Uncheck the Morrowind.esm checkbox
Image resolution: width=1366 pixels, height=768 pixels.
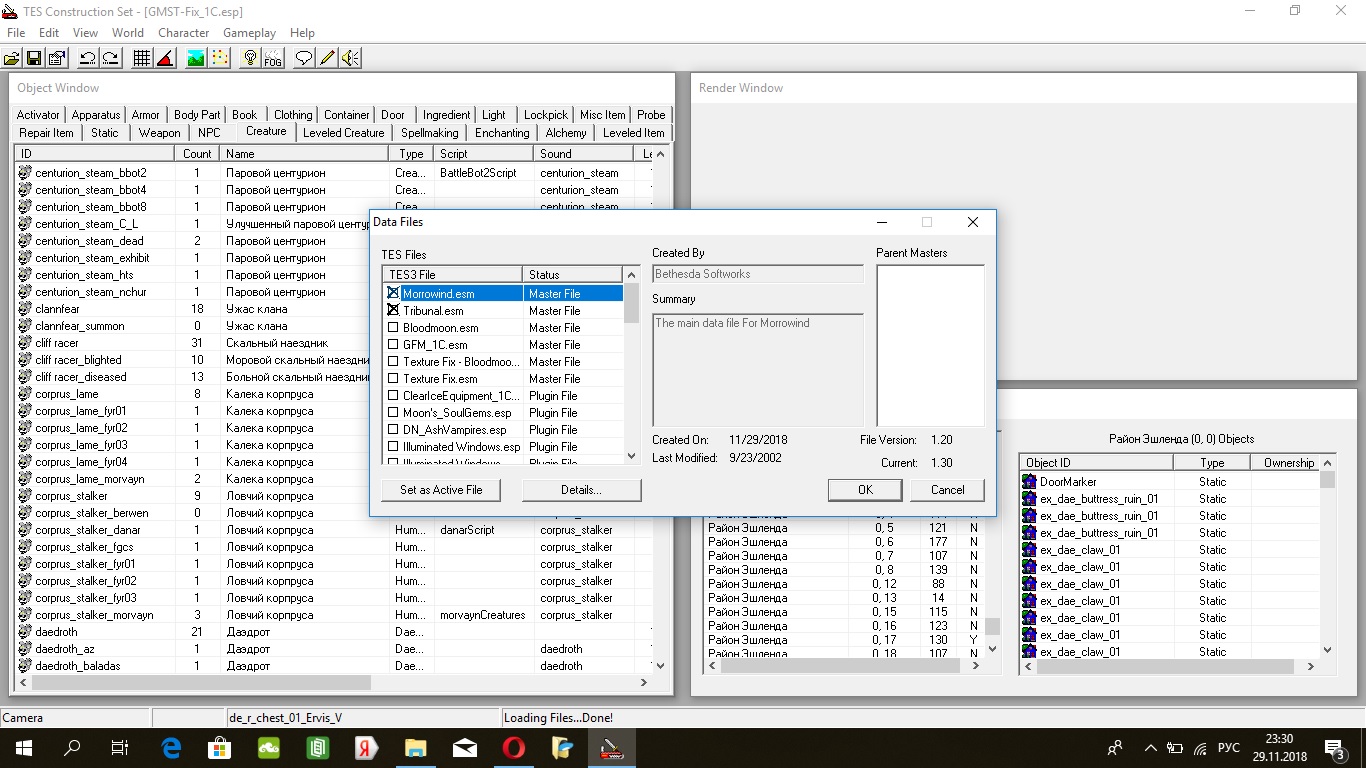tap(393, 294)
